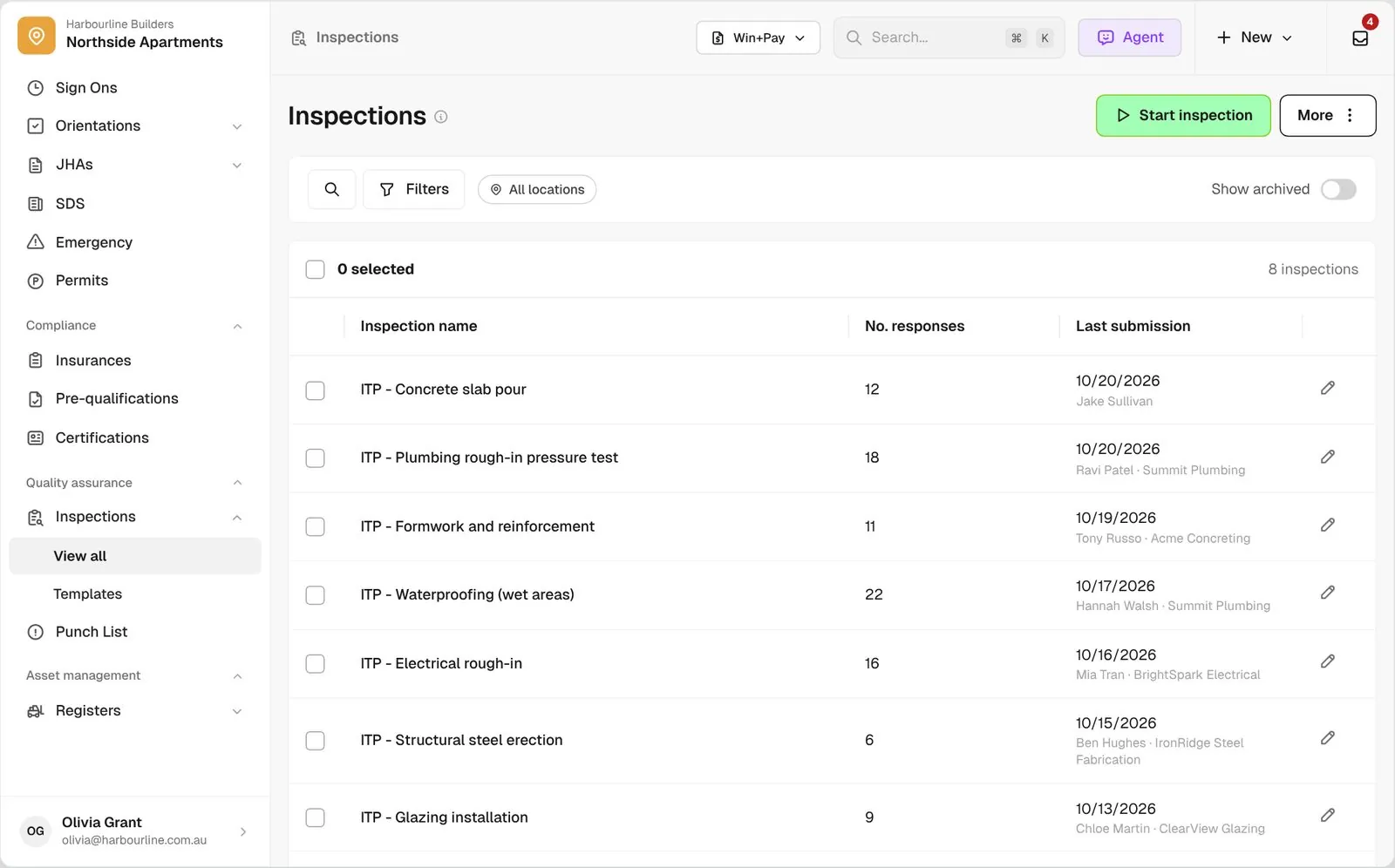This screenshot has width=1395, height=868.
Task: Check the Waterproofing (wet areas) checkbox
Action: (x=315, y=595)
